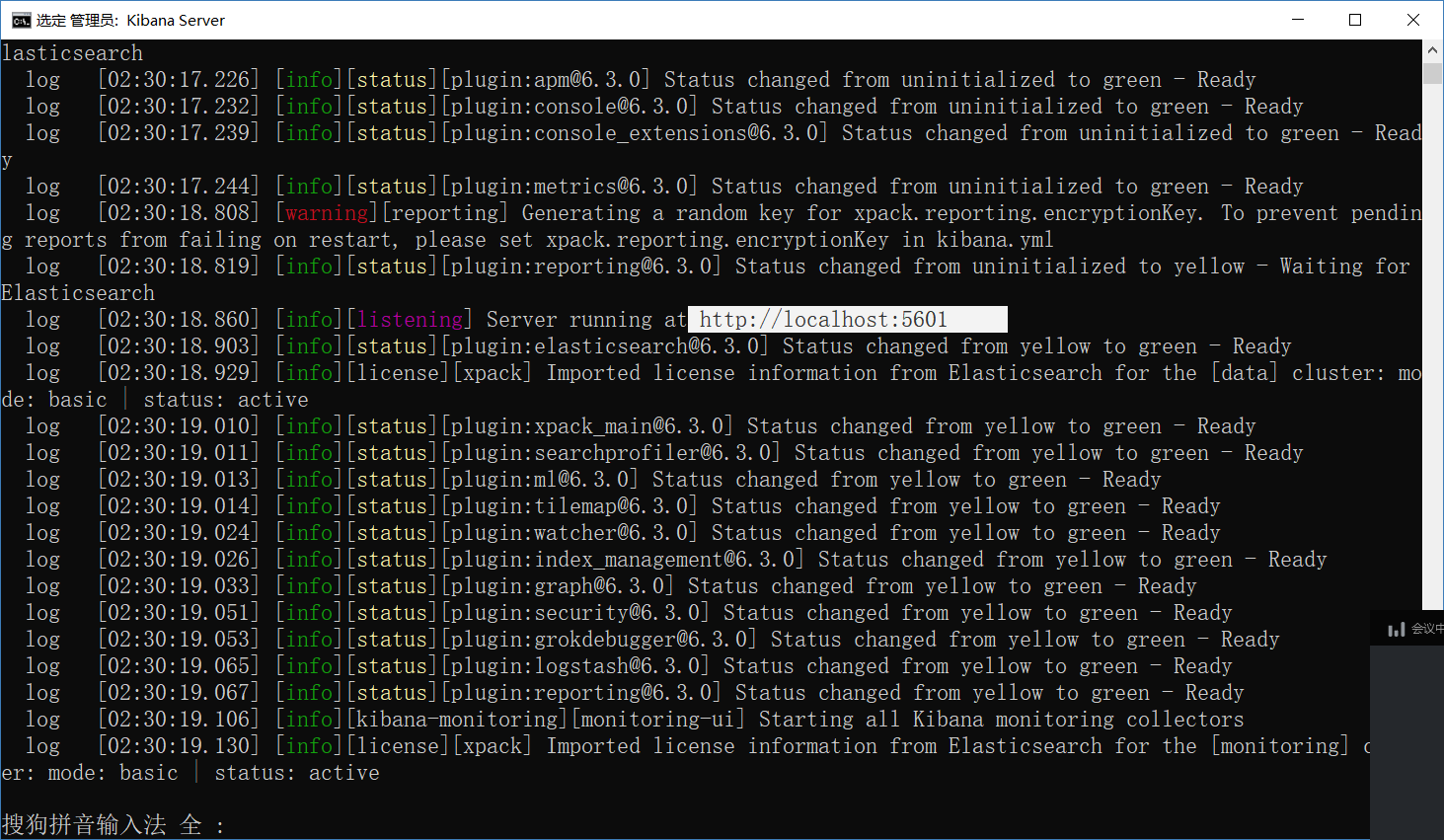Image resolution: width=1444 pixels, height=840 pixels.
Task: Click '[kibana-monitoring]' tag text
Action: (457, 720)
